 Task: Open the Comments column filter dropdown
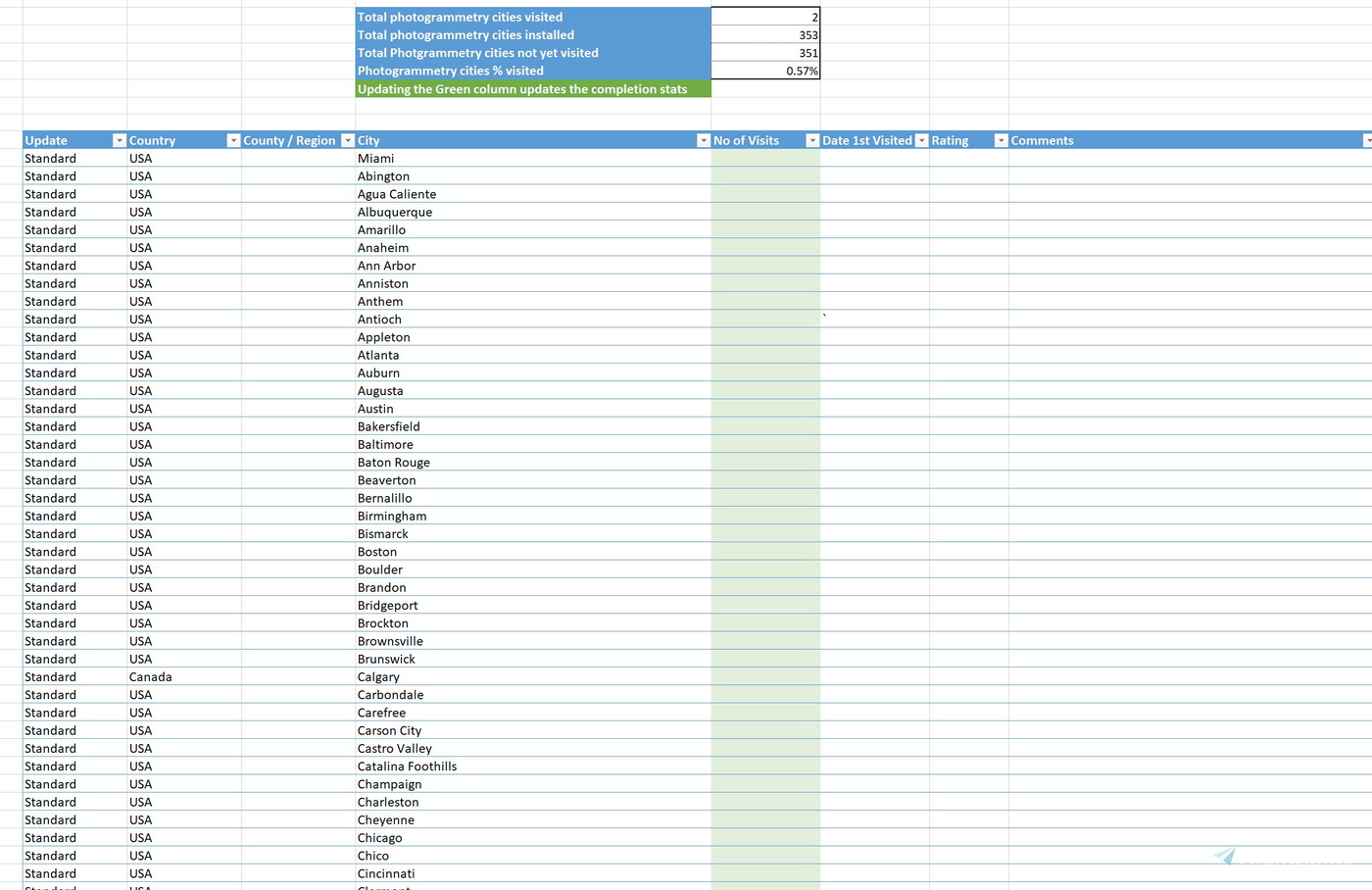[x=1366, y=140]
